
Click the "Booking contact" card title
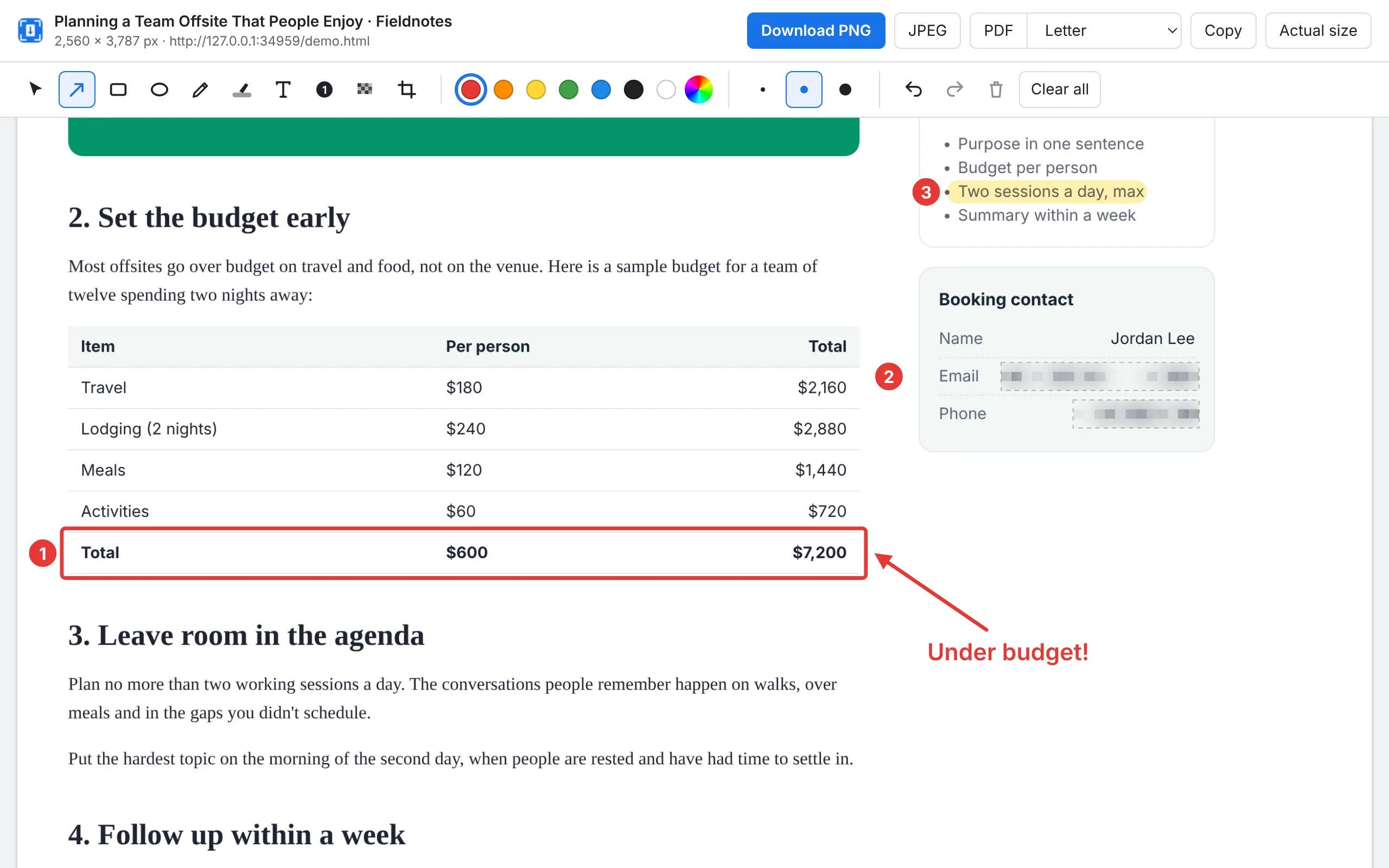pos(1005,299)
